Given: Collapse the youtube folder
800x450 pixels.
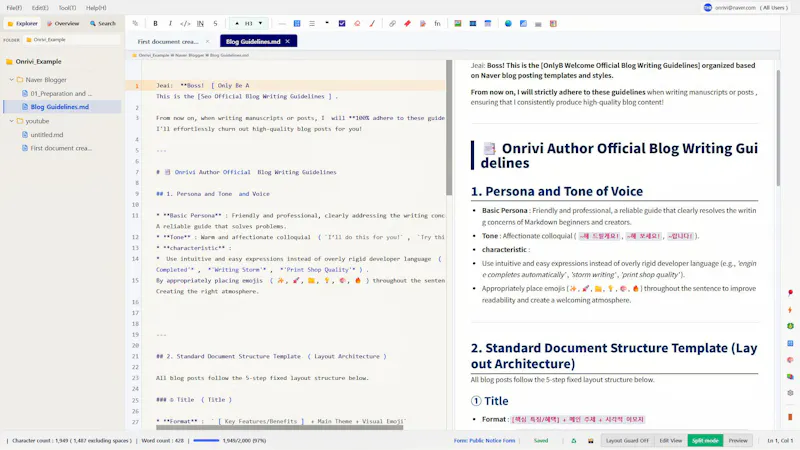Looking at the screenshot, I should (x=11, y=121).
